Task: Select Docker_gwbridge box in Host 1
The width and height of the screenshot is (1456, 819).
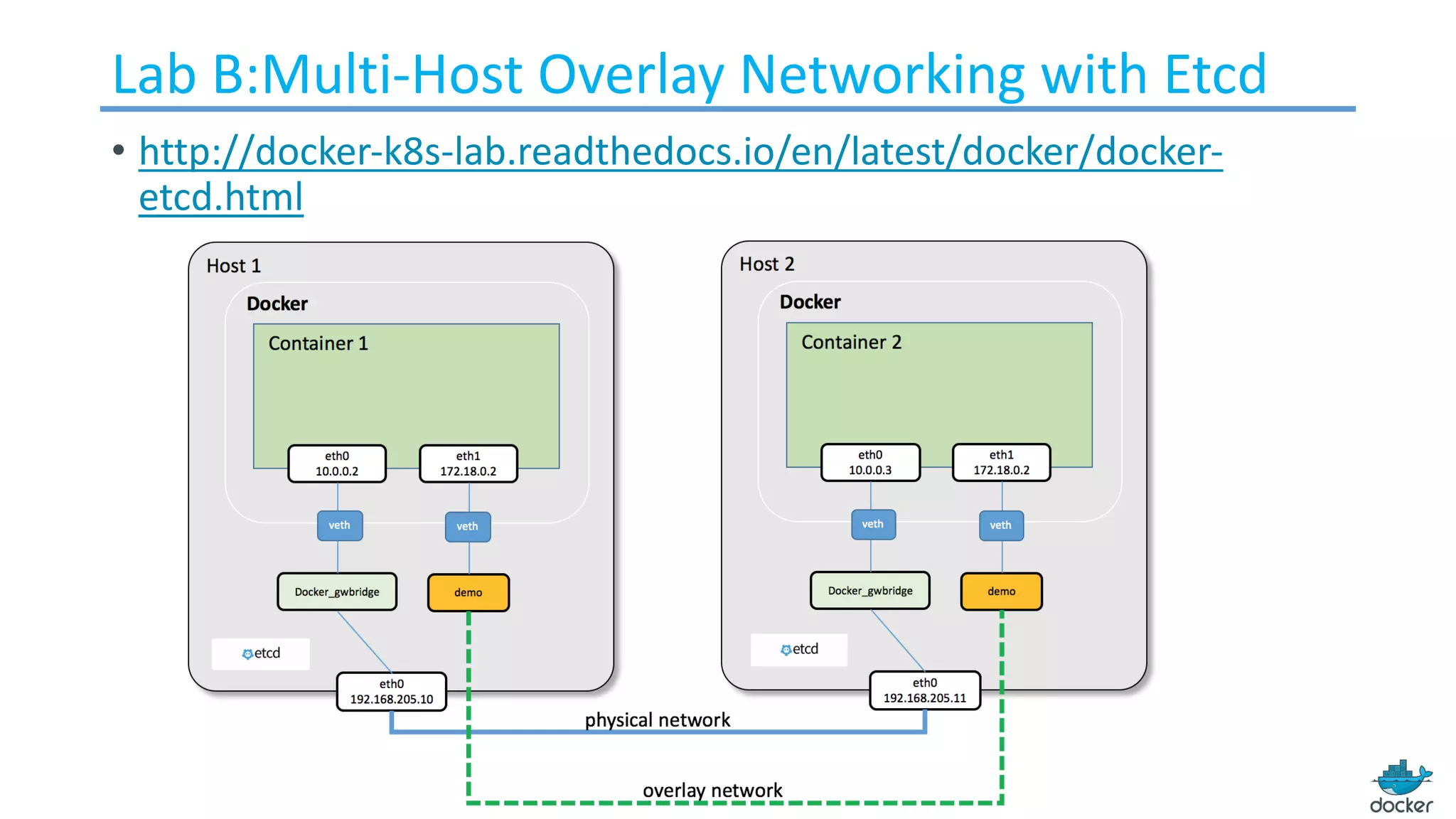Action: (337, 591)
